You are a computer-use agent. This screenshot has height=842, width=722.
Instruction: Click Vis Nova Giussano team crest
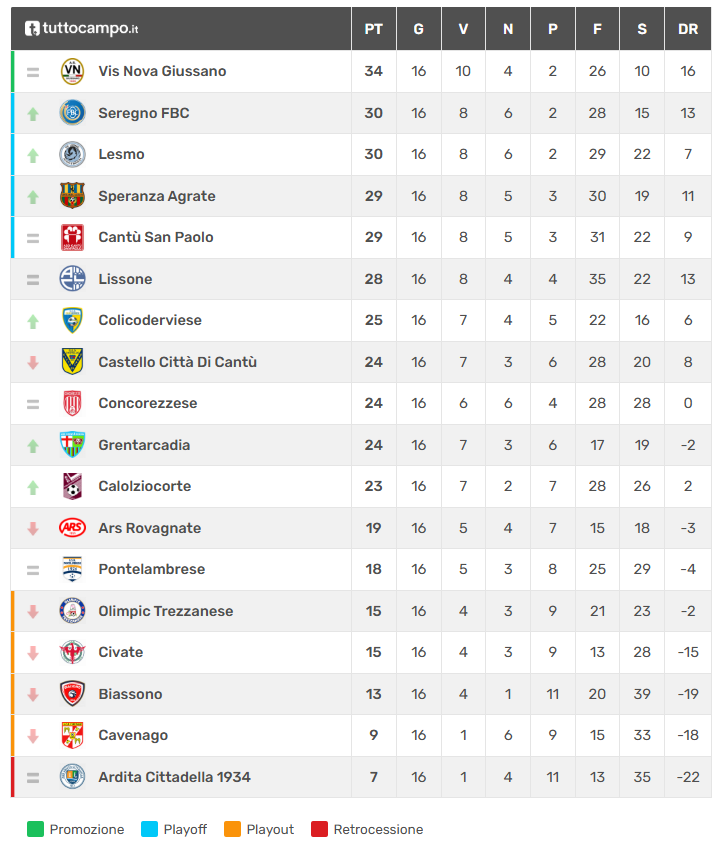pos(72,71)
